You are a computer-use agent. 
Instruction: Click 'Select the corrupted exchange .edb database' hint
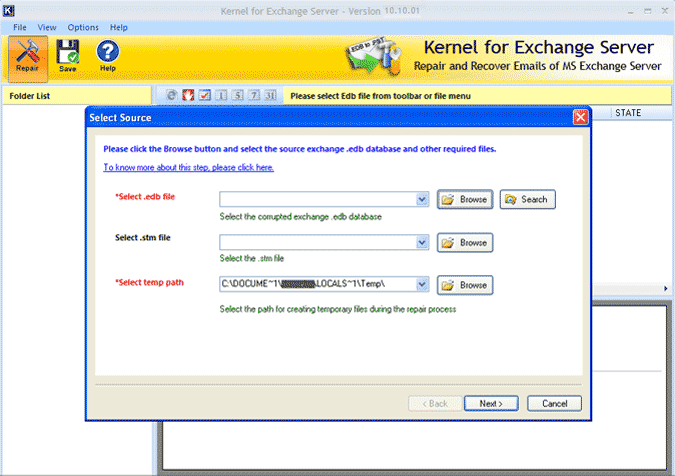tap(300, 216)
